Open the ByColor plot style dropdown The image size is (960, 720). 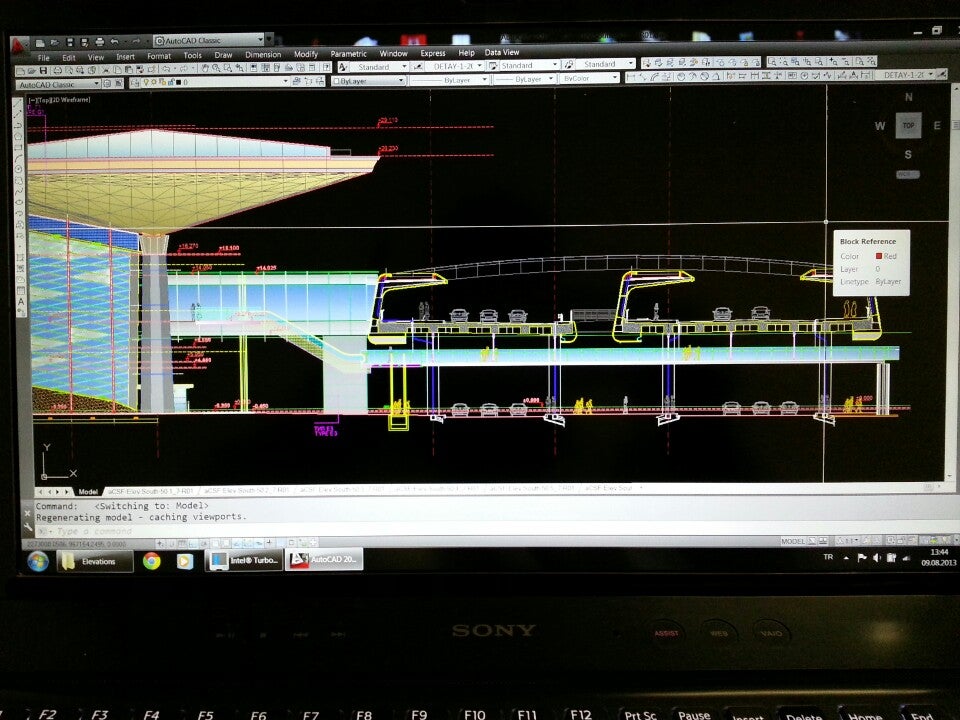[x=590, y=78]
